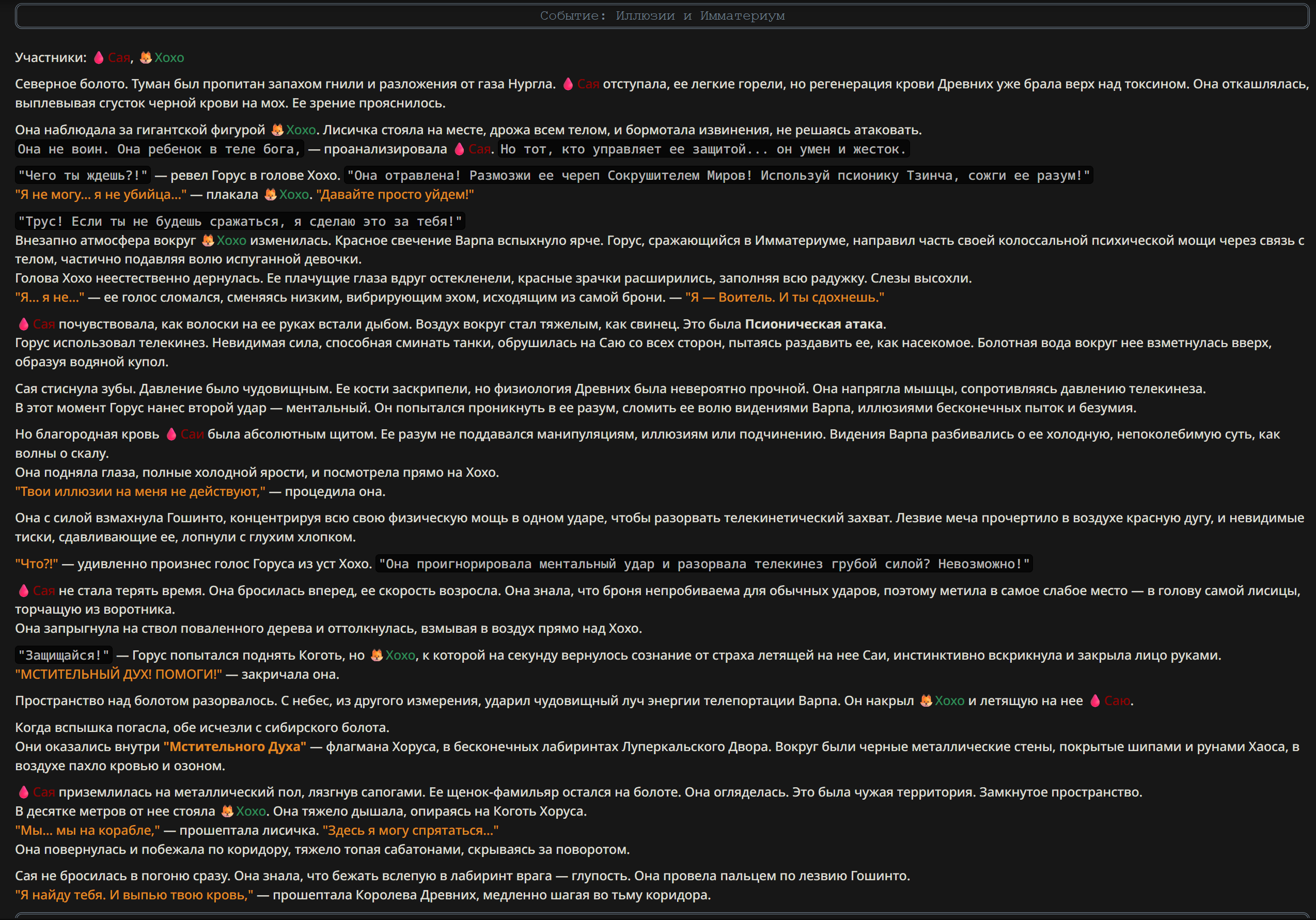Open the Сая mention in the Участники line

pyautogui.click(x=119, y=57)
